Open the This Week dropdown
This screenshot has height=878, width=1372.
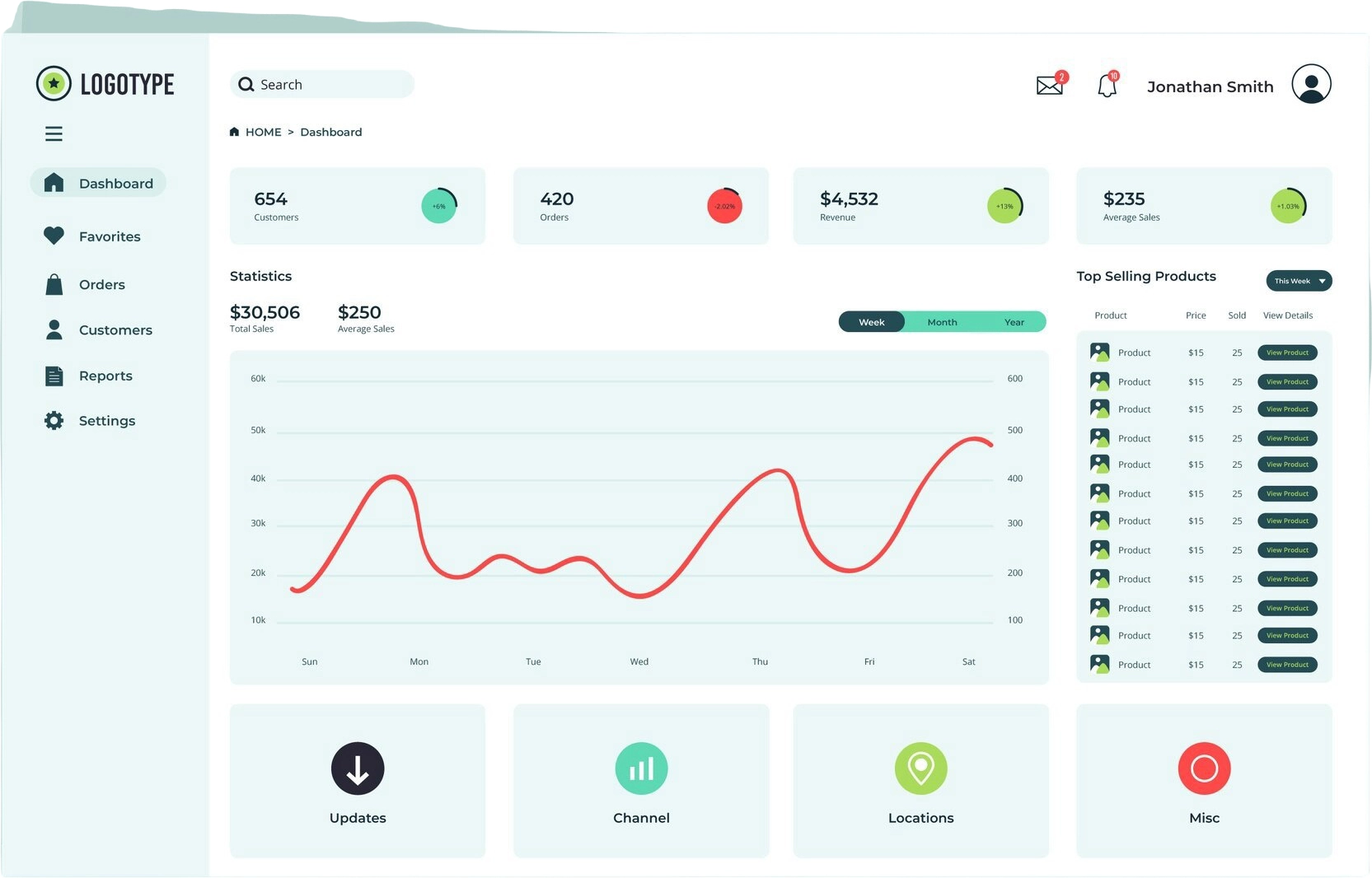[x=1299, y=281]
